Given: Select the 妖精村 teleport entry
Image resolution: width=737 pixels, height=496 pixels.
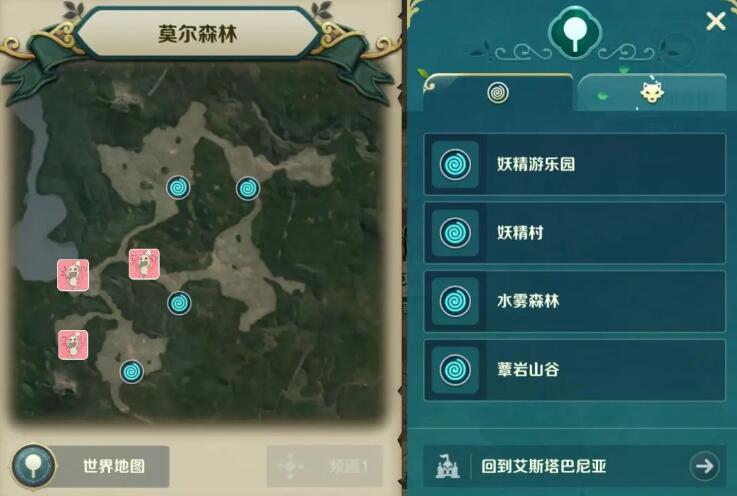Looking at the screenshot, I should (x=574, y=233).
